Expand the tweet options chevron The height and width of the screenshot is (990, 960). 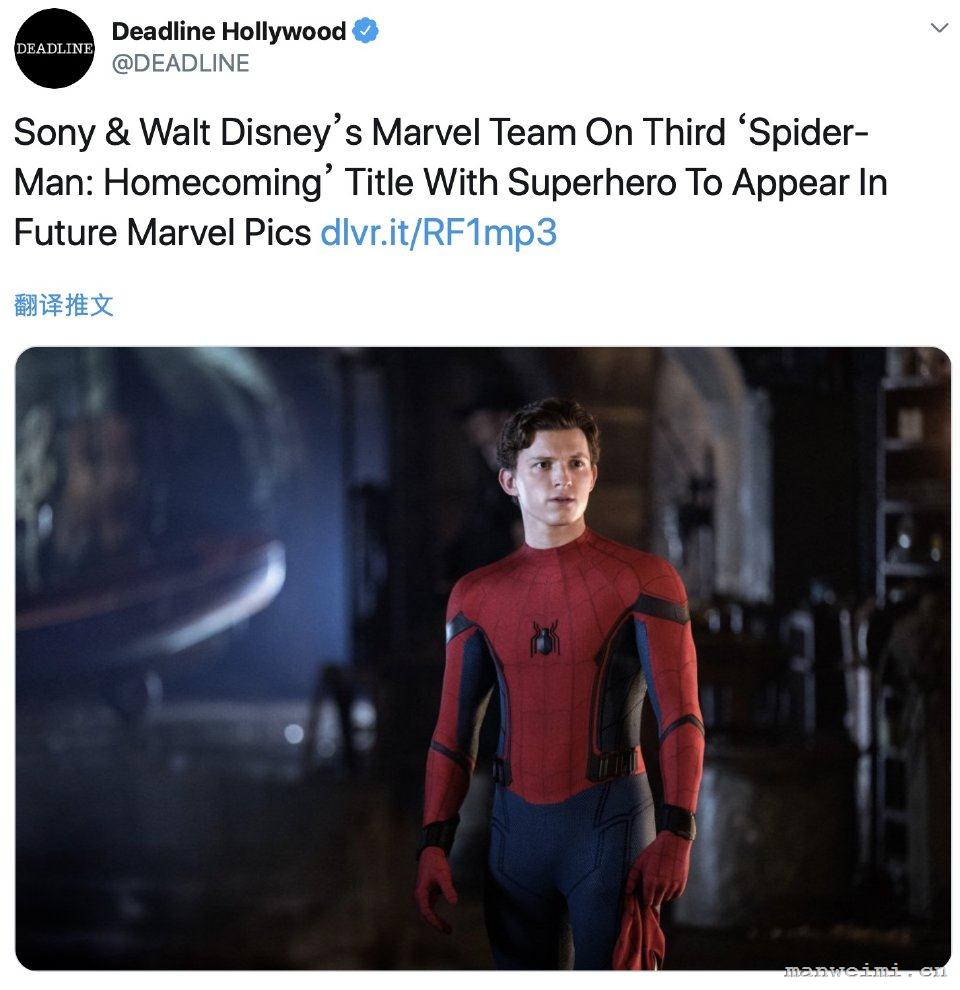(940, 28)
